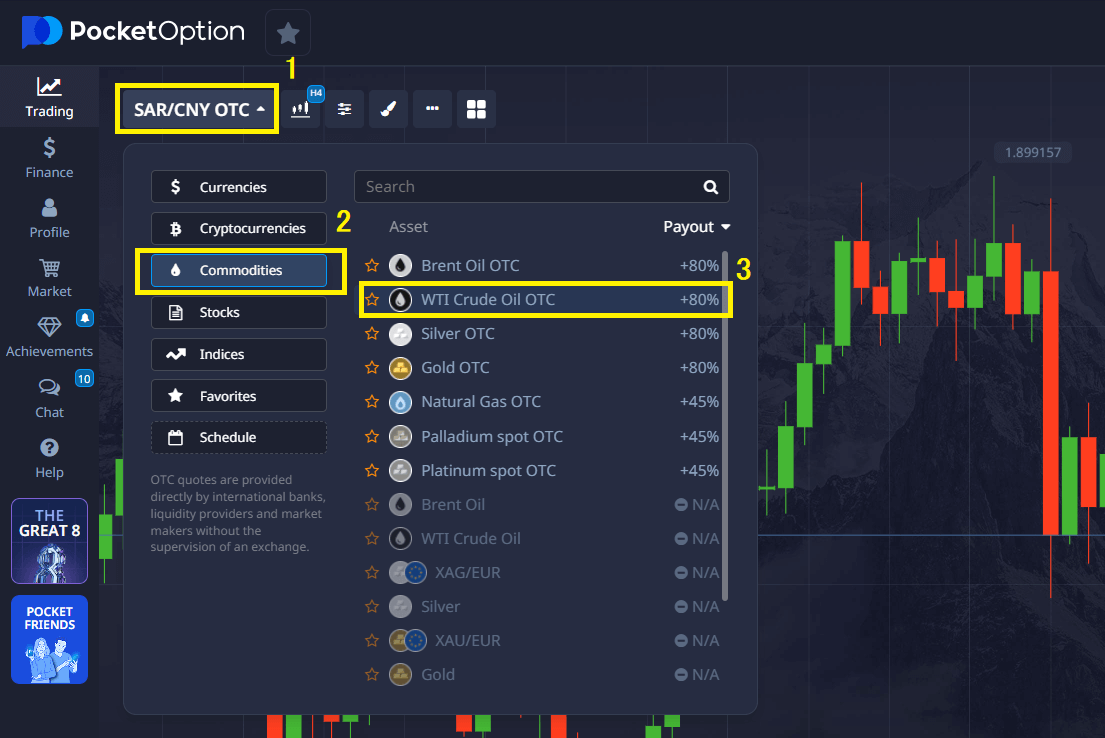Click the favorites star icon beside logo
Screen dimensions: 1105x738
coord(288,33)
